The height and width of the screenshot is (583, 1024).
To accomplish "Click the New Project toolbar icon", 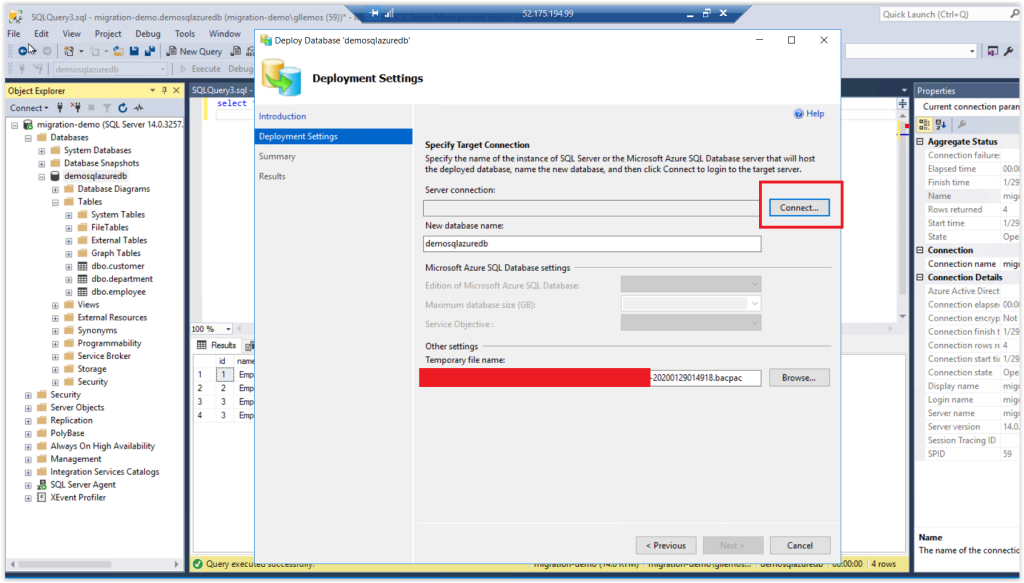I will (69, 51).
